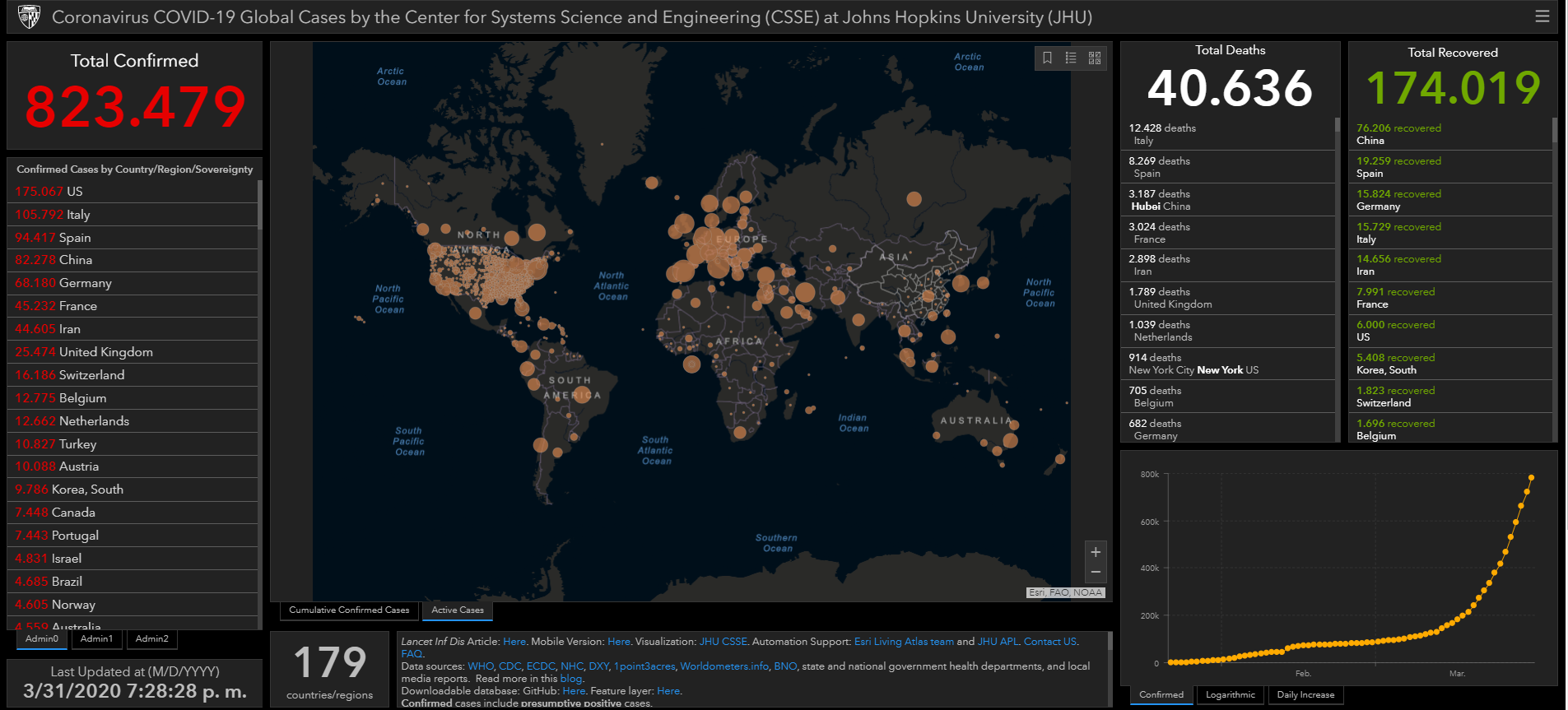The width and height of the screenshot is (1568, 710).
Task: Select Germany in confirmed cases list
Action: 134,283
